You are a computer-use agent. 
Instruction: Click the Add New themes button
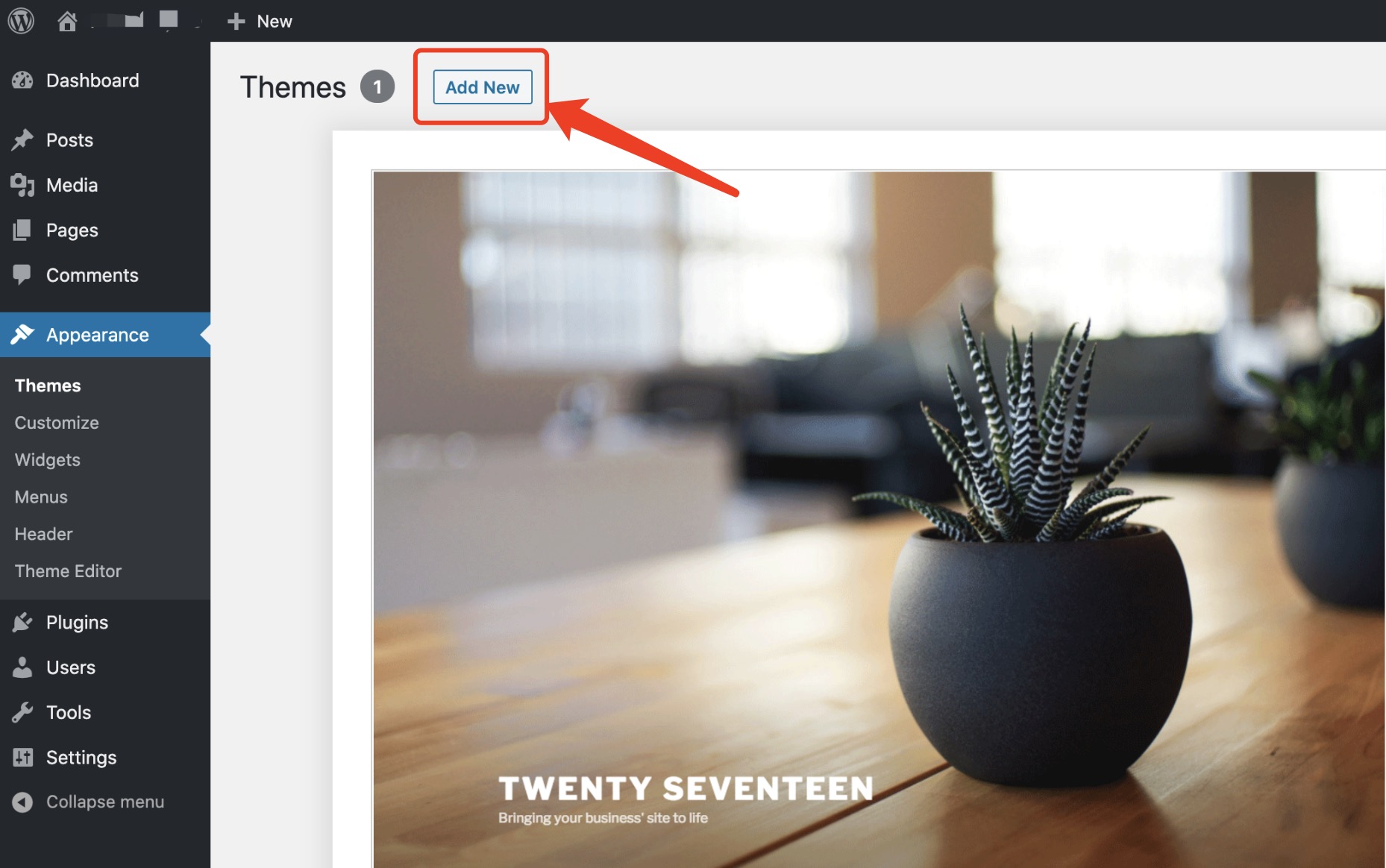(x=483, y=87)
